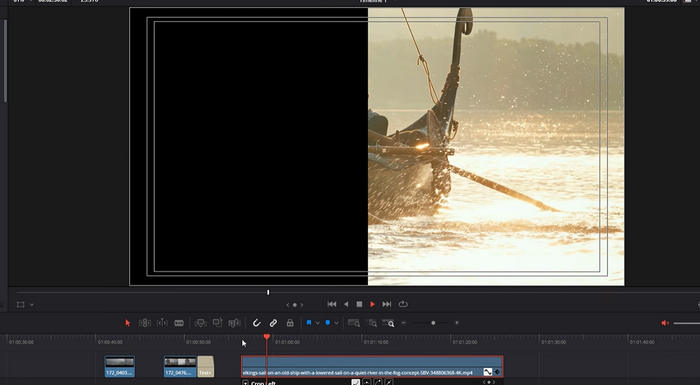This screenshot has height=385, width=700.
Task: Jump to next keyframe arrow below viewer
Action: click(302, 305)
